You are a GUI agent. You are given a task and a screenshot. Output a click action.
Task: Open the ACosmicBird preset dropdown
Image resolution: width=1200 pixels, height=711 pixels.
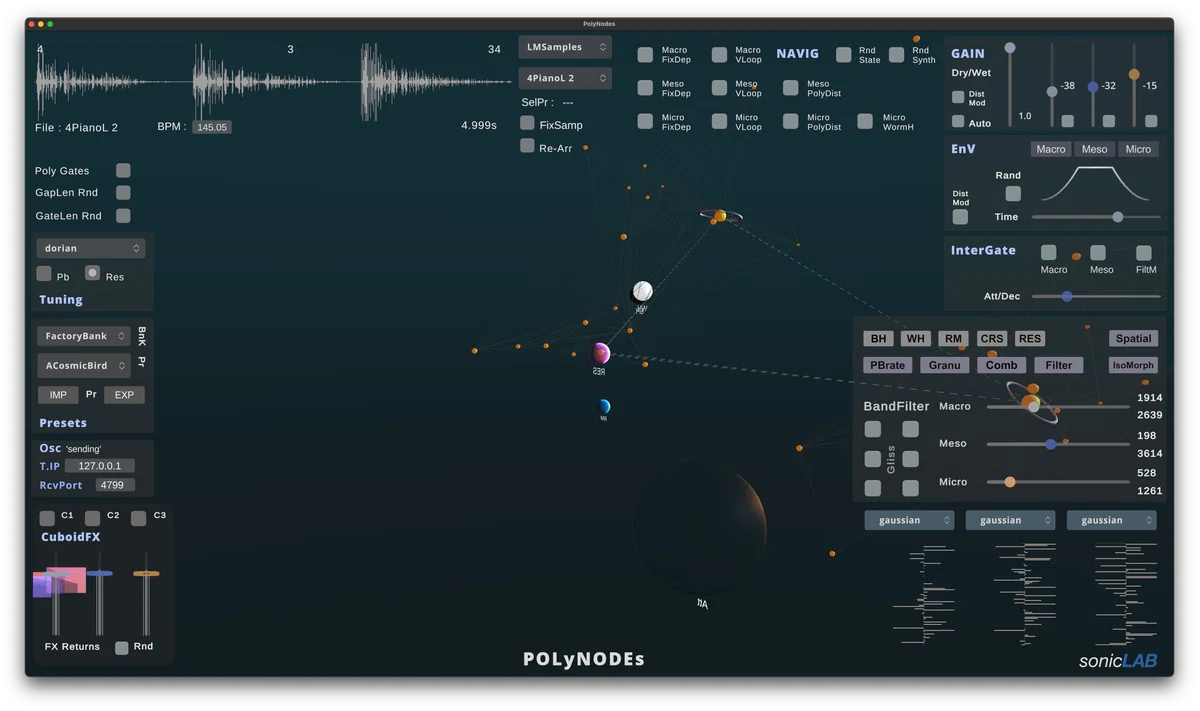coord(84,365)
